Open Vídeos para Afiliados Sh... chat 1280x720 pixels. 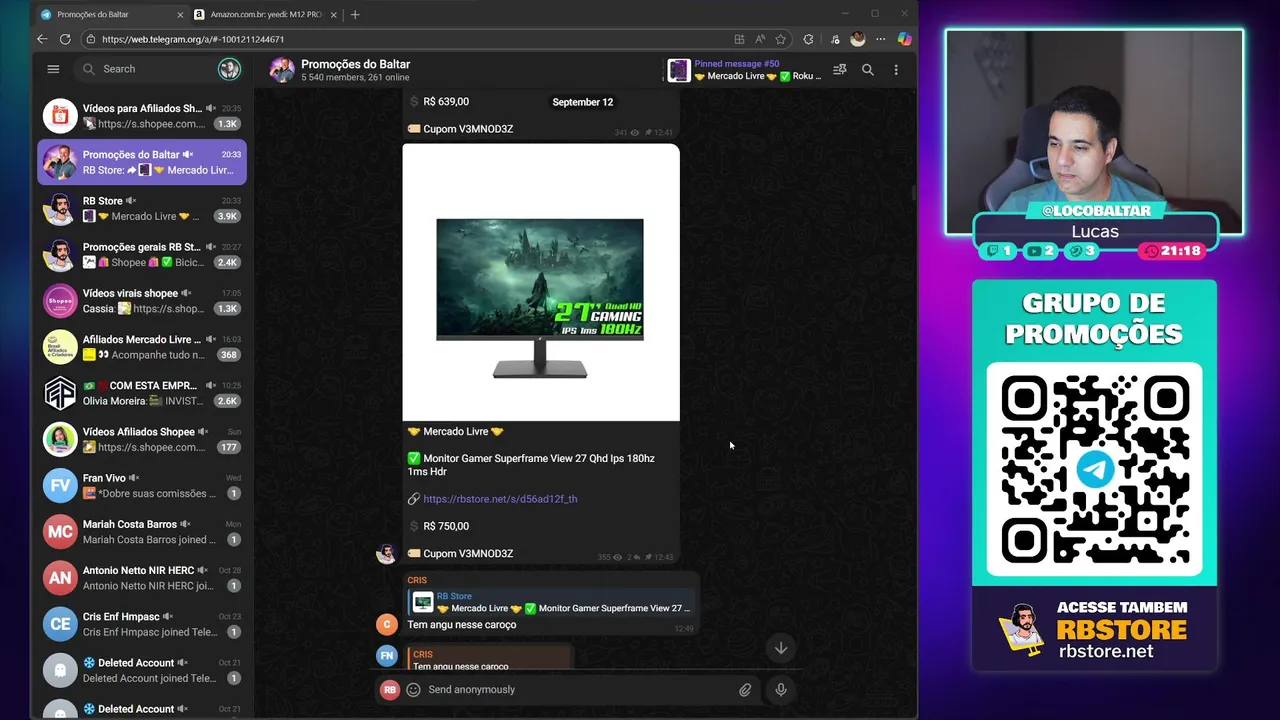click(142, 116)
